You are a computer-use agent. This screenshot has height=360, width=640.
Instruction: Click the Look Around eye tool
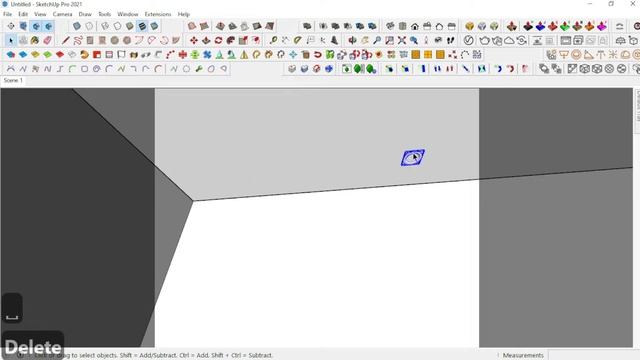click(438, 40)
